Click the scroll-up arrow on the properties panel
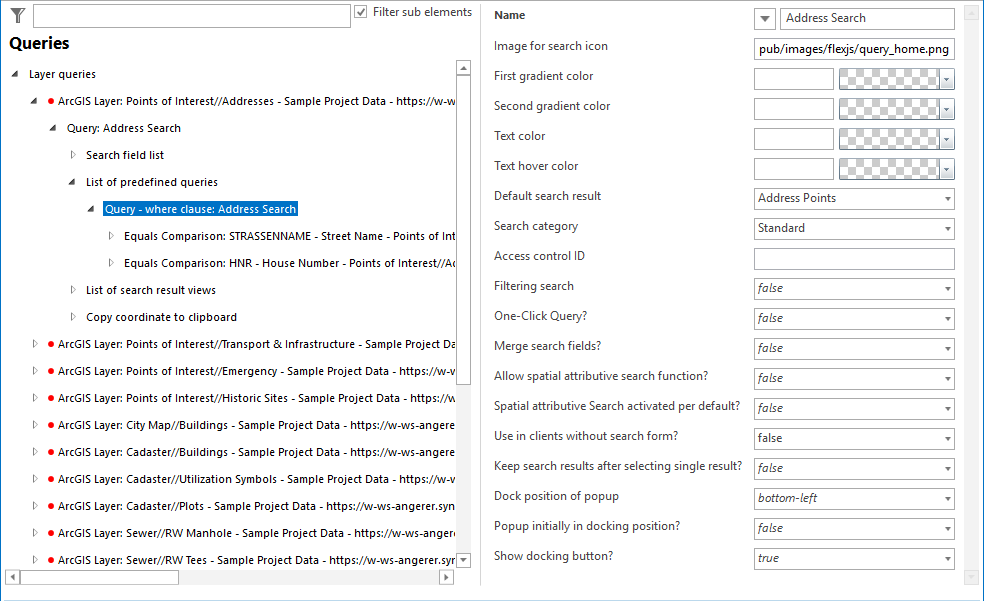The width and height of the screenshot is (984, 601). coord(969,13)
